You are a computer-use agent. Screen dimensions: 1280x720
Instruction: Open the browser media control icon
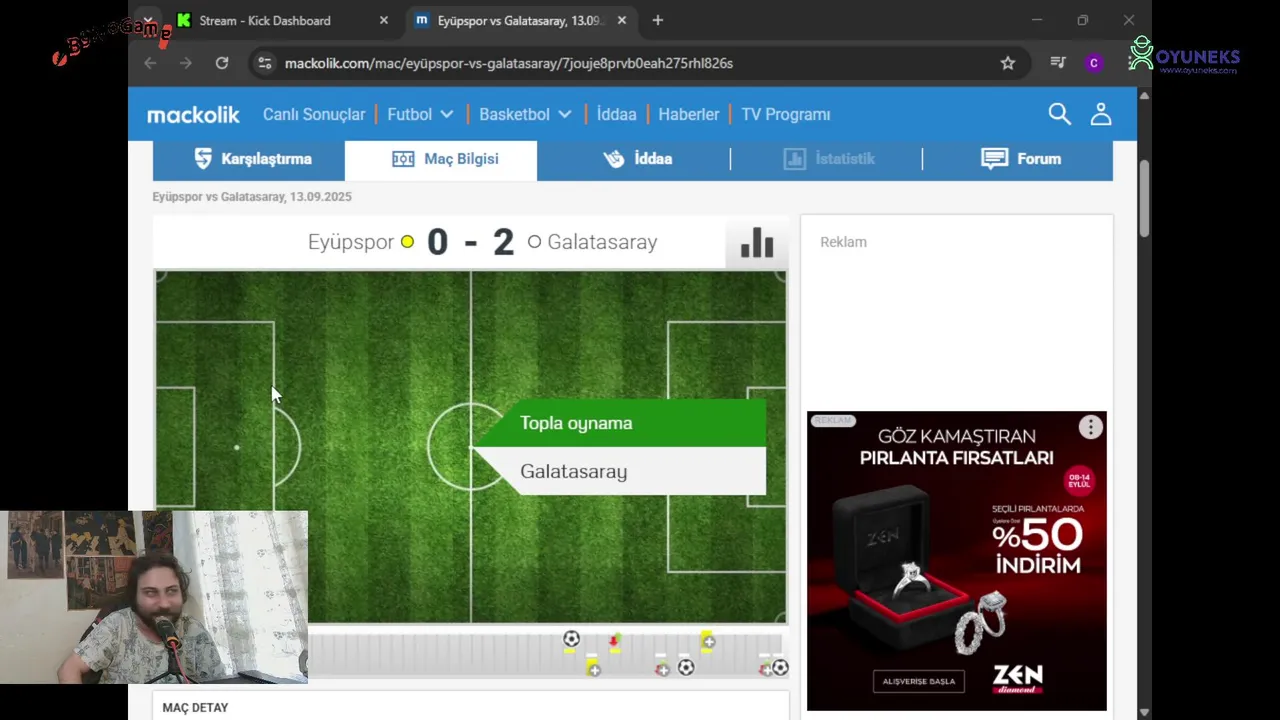1058,63
